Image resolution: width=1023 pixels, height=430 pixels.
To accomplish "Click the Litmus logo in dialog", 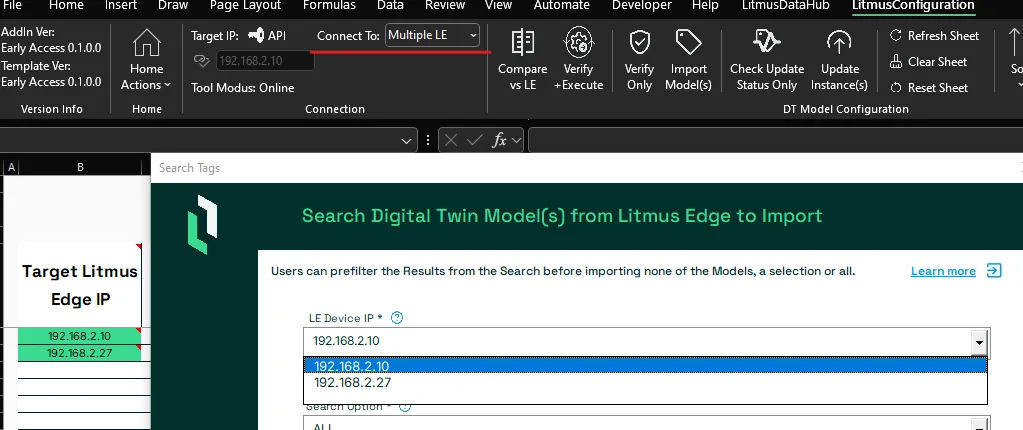I will pos(202,224).
